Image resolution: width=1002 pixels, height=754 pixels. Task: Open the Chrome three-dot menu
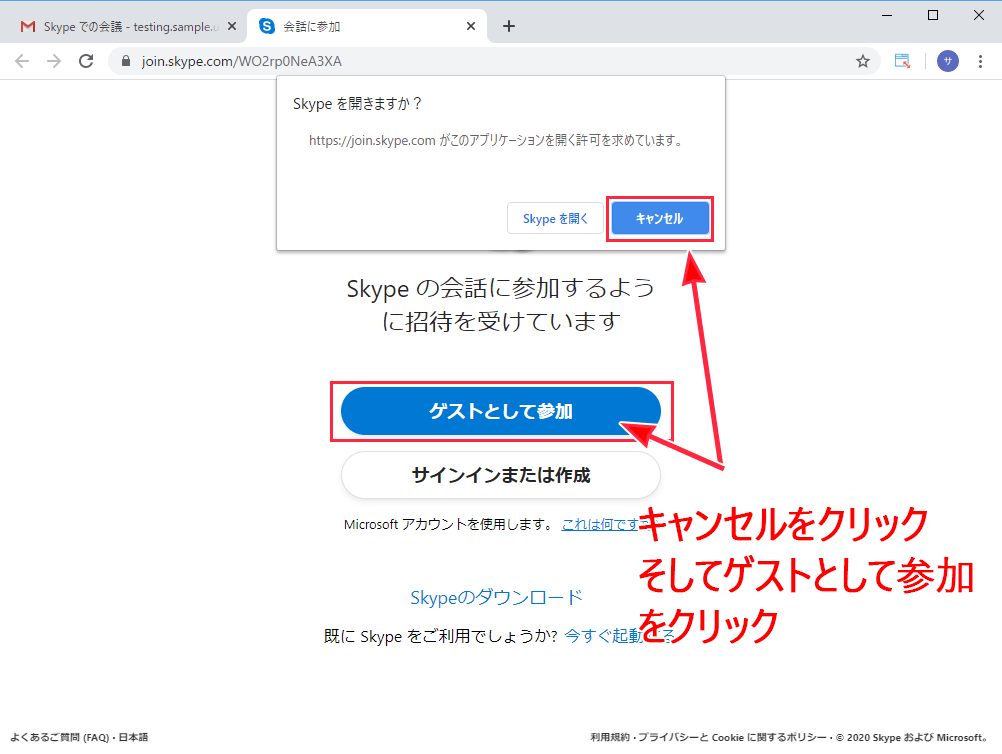[x=981, y=61]
